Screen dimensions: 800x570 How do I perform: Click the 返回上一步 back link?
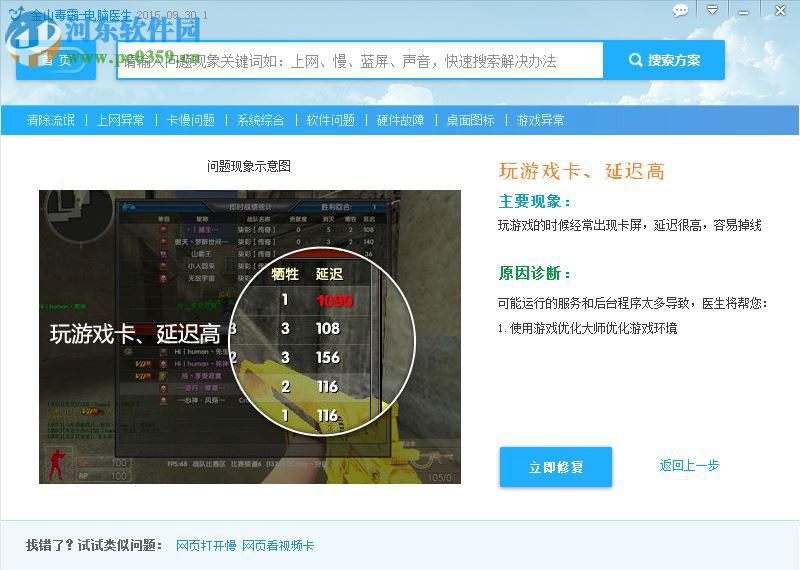click(x=689, y=465)
